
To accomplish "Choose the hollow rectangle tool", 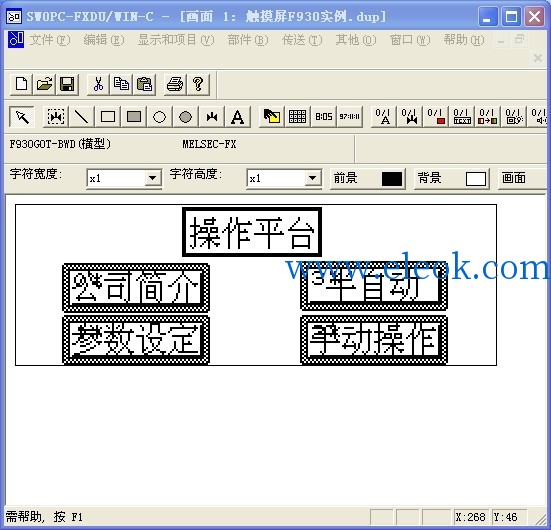I will [x=108, y=117].
